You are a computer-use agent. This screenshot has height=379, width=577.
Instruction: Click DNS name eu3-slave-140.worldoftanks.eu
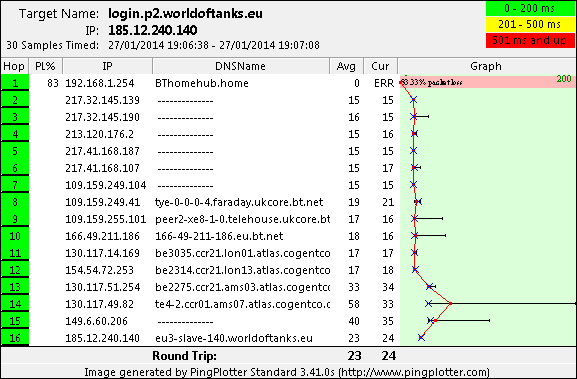234,338
